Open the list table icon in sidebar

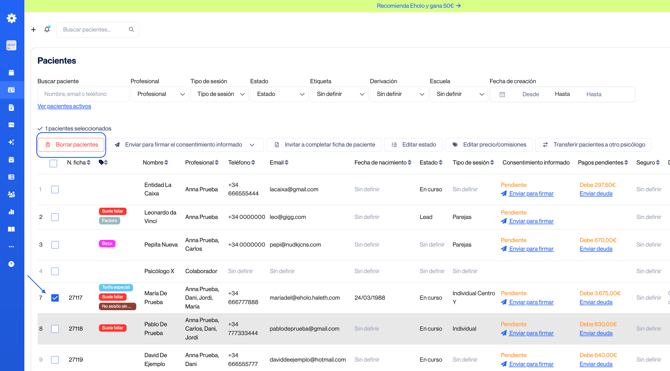(x=12, y=177)
